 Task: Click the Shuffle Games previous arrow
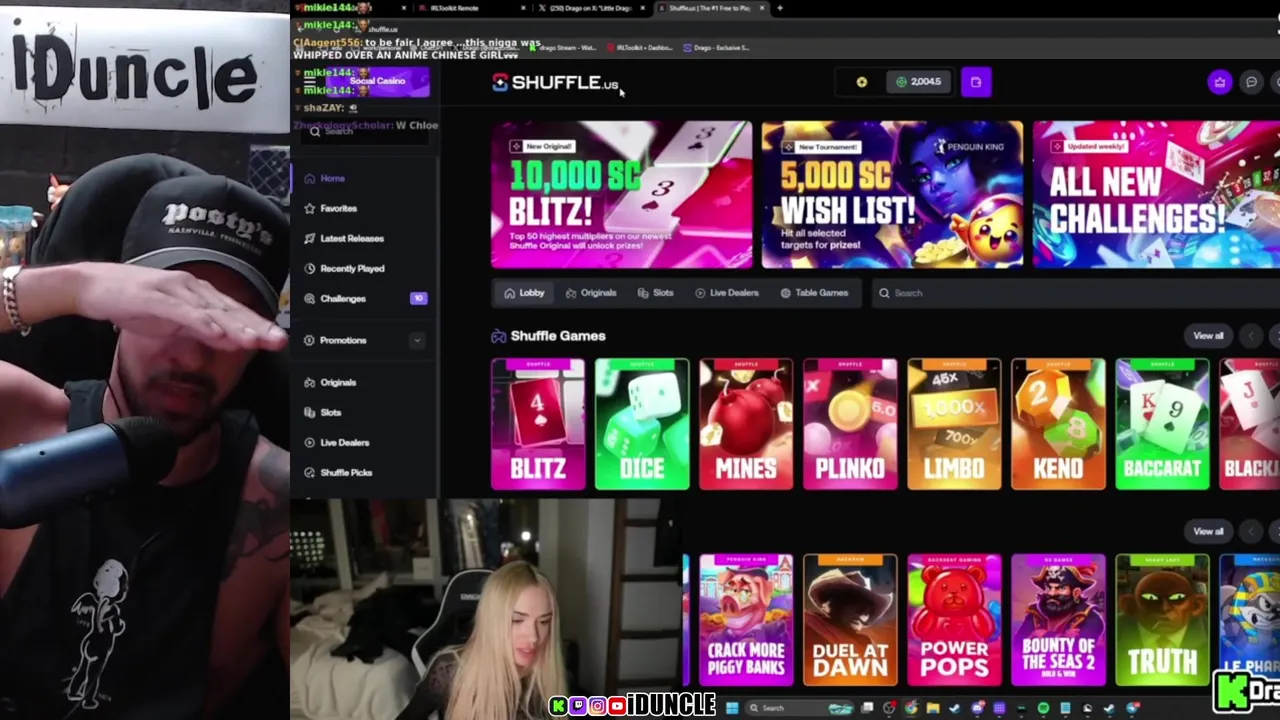tap(1251, 336)
